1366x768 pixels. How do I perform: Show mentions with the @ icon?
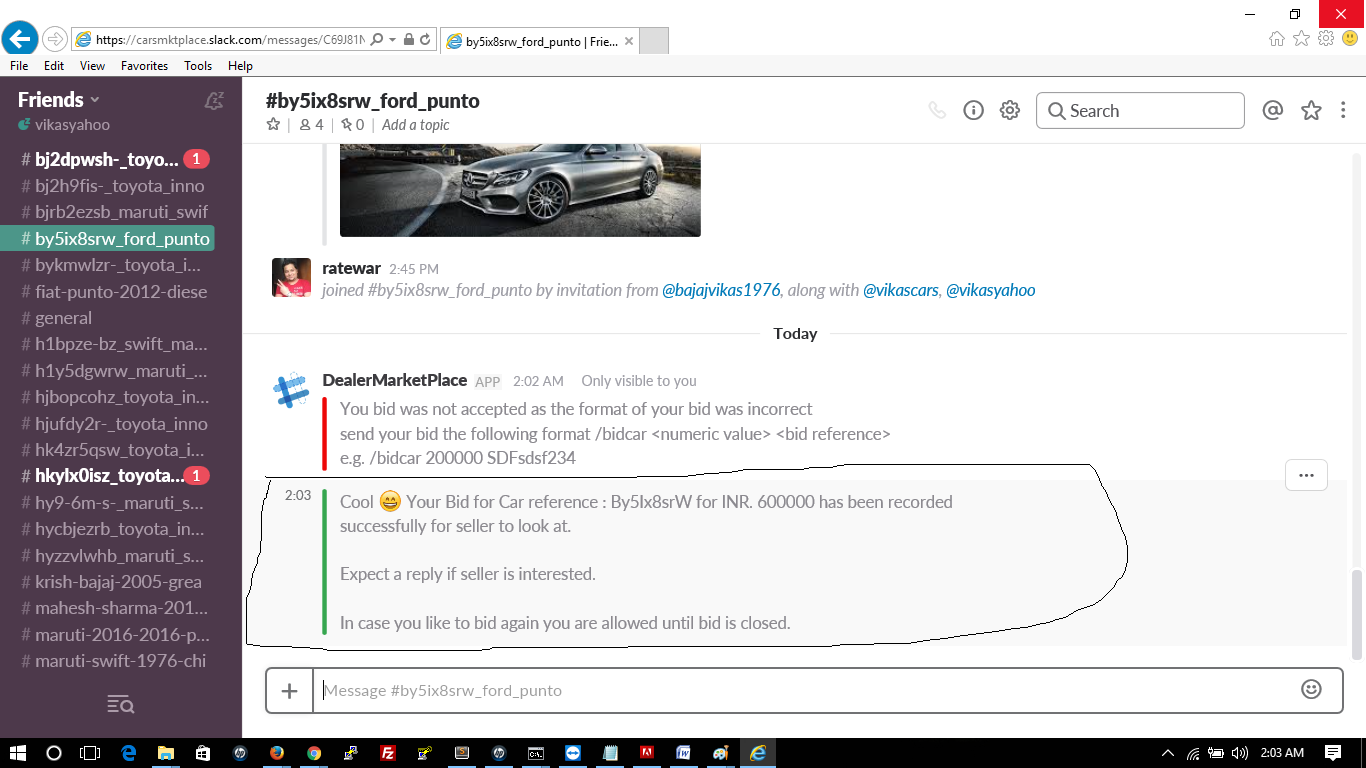pos(1272,110)
